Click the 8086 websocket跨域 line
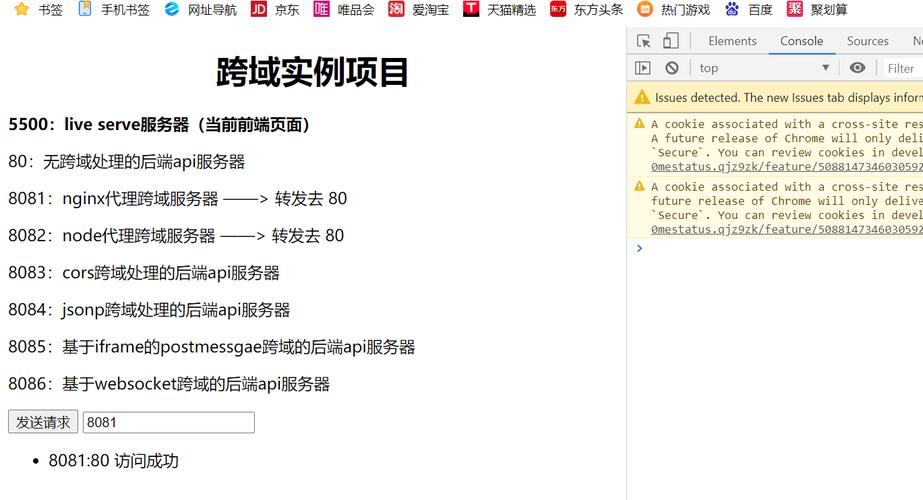This screenshot has width=923, height=500. pos(169,384)
